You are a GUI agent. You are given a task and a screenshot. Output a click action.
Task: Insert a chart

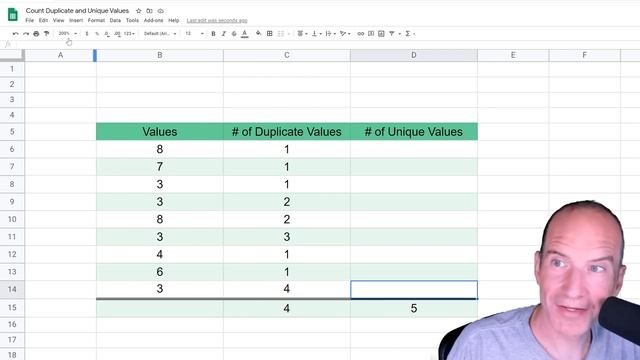381,33
